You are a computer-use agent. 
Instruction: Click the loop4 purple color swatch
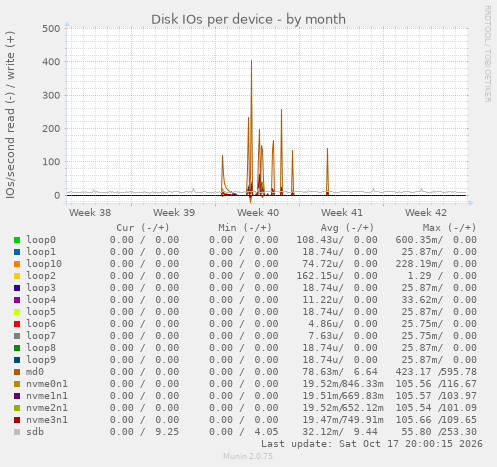click(17, 300)
